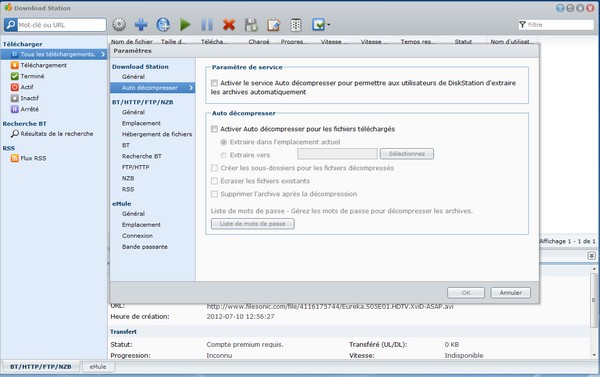Screen dimensions: 600x377
Task: Open Général under Download Station
Action: coord(133,77)
